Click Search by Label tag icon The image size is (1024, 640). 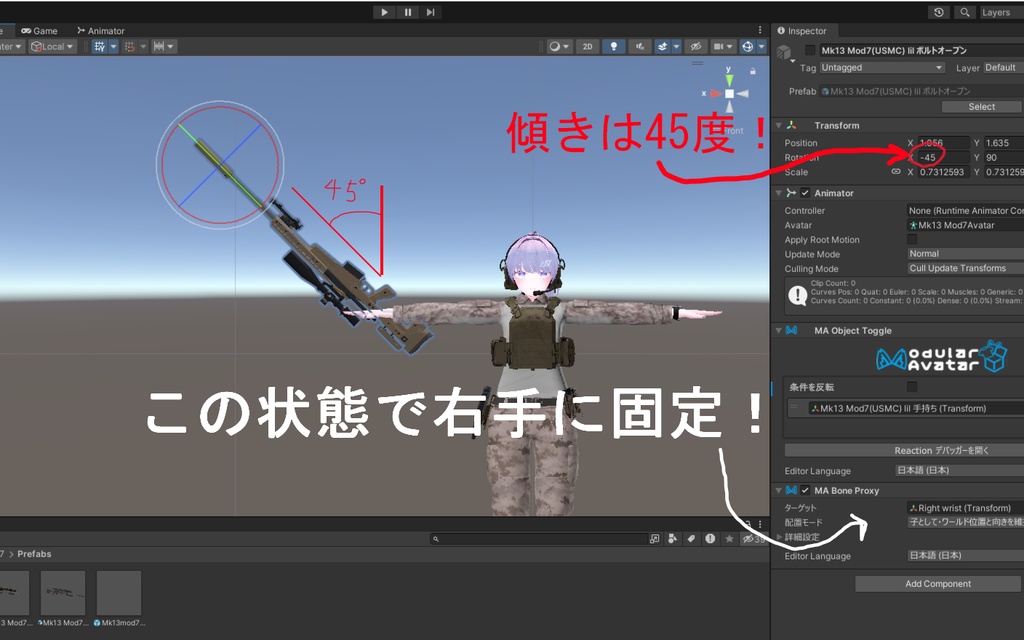[691, 539]
